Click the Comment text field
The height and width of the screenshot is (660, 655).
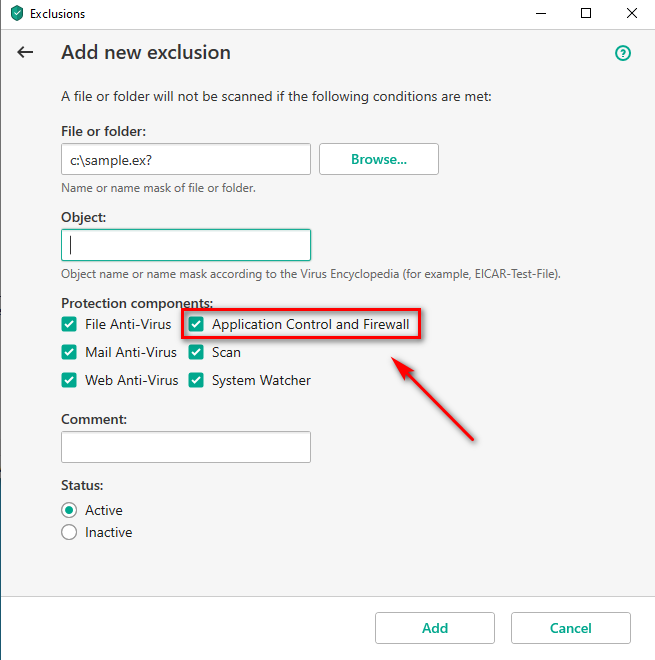tap(186, 447)
